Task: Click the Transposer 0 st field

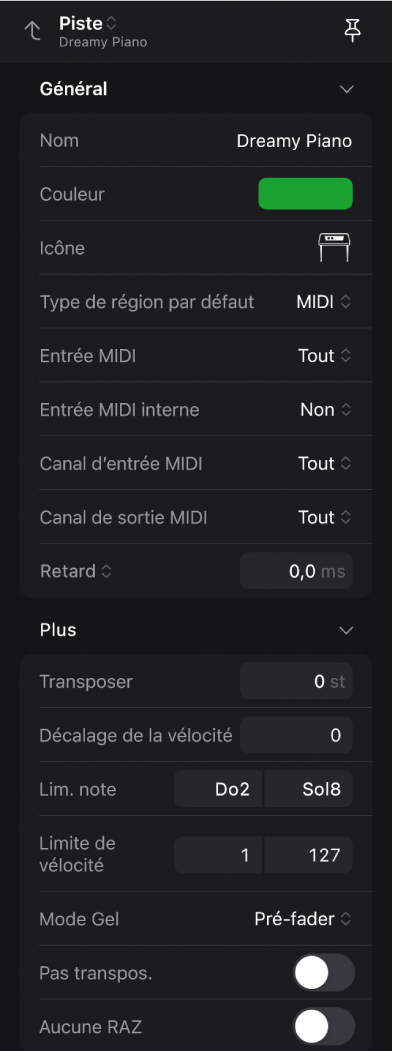Action: coord(296,682)
